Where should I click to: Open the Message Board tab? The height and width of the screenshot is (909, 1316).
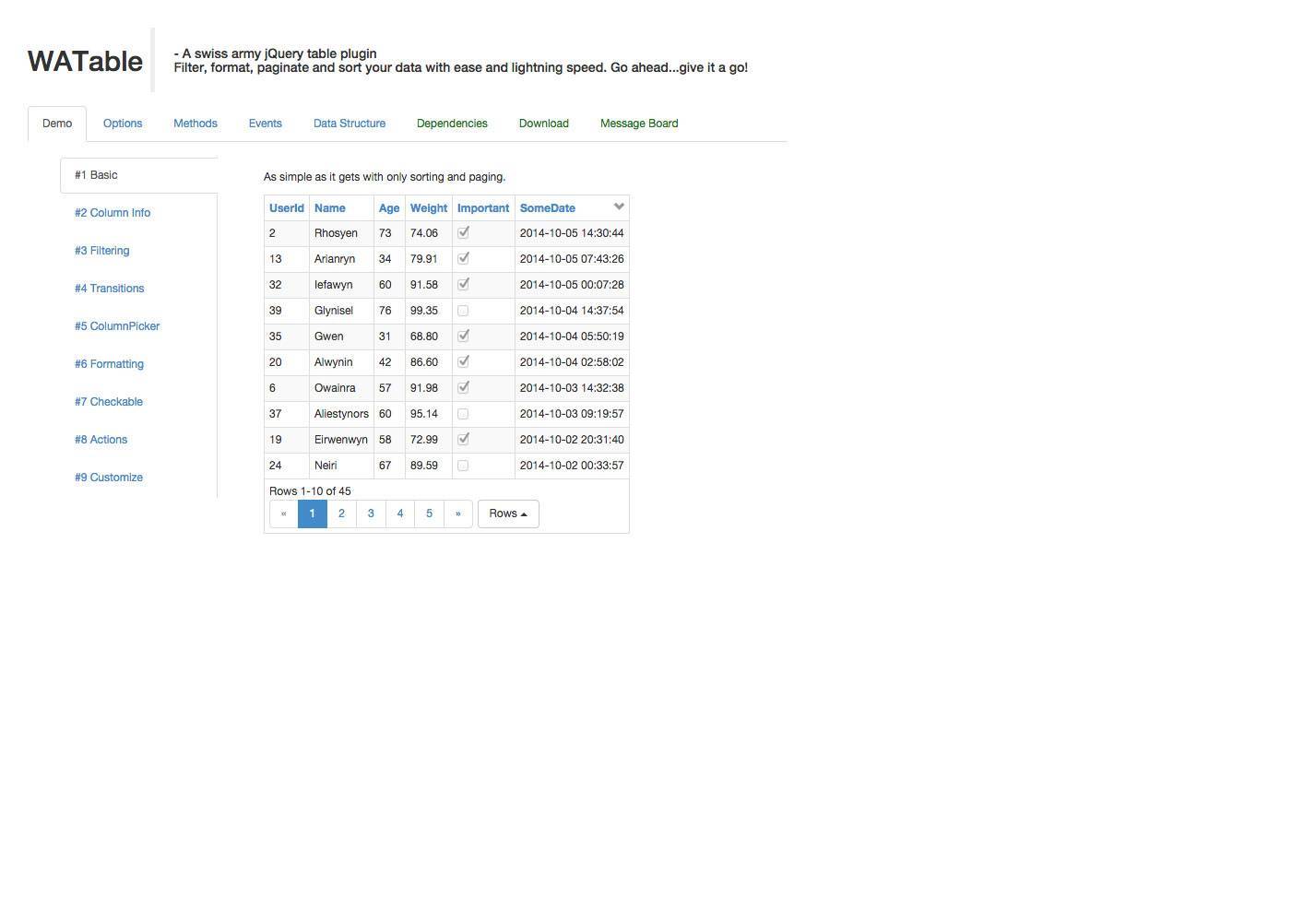click(639, 124)
